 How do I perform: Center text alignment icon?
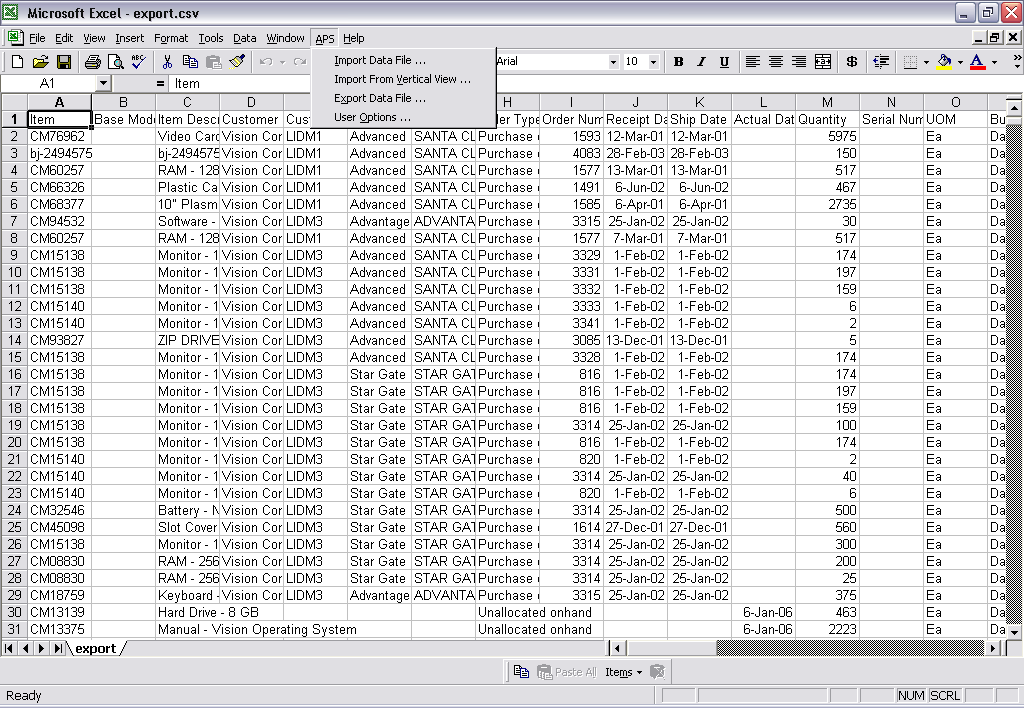click(776, 61)
